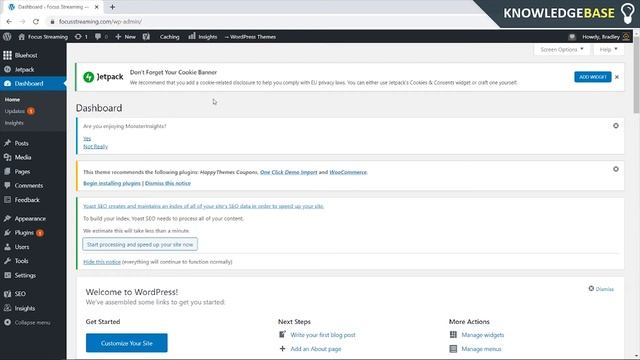Image resolution: width=640 pixels, height=360 pixels.
Task: Expand the Help dropdown tab
Action: [608, 49]
